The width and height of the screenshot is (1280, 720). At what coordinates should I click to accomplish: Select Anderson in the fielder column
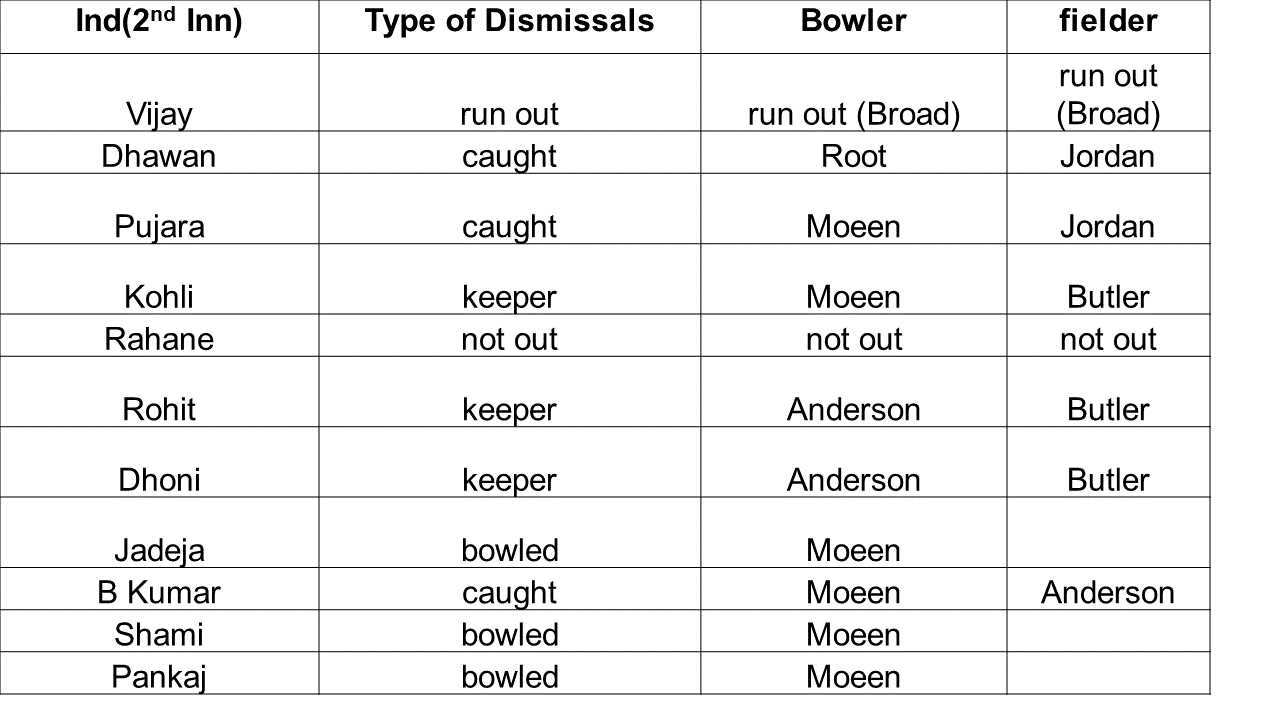click(x=1108, y=592)
